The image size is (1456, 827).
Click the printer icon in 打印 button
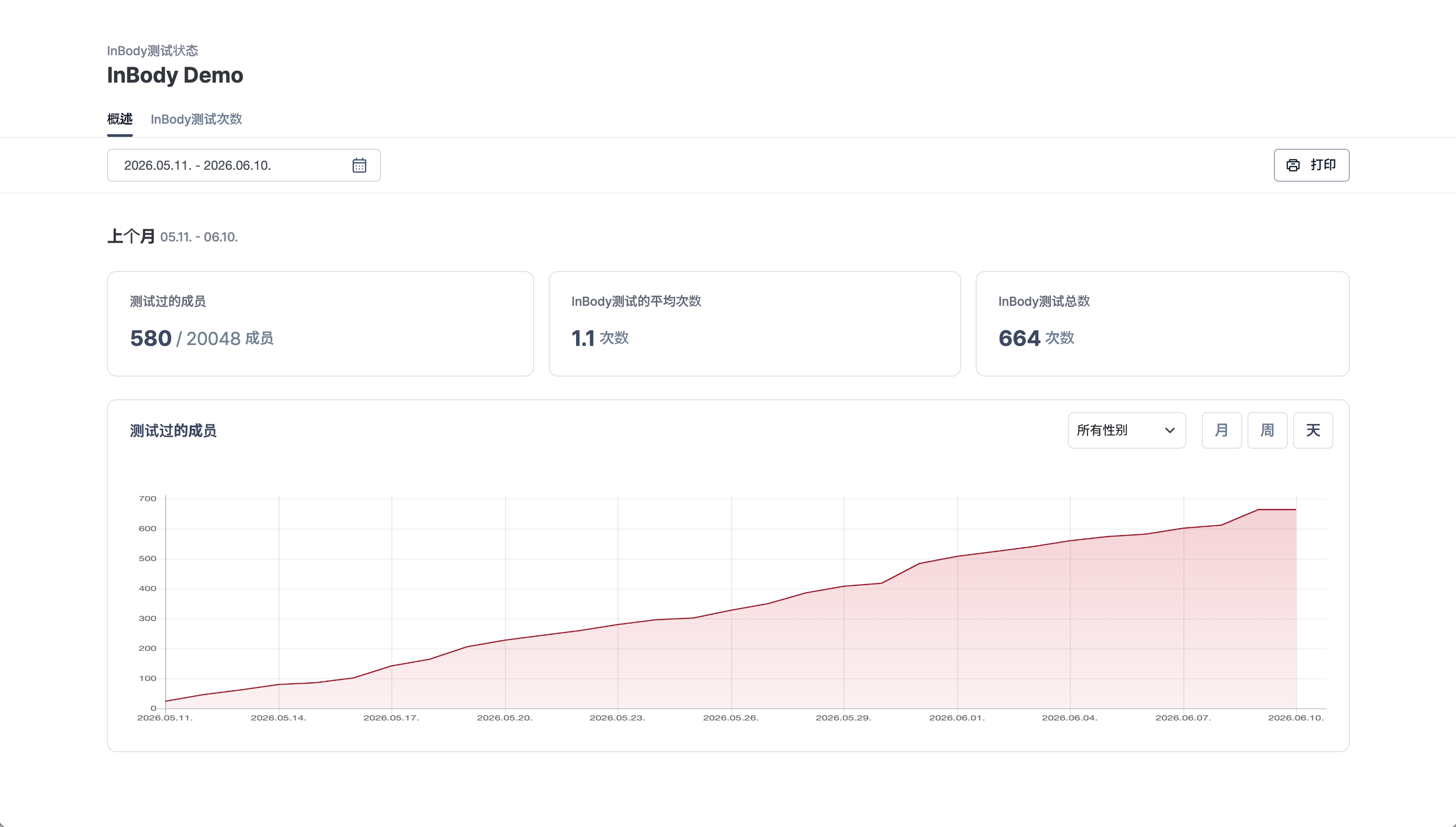[1293, 165]
